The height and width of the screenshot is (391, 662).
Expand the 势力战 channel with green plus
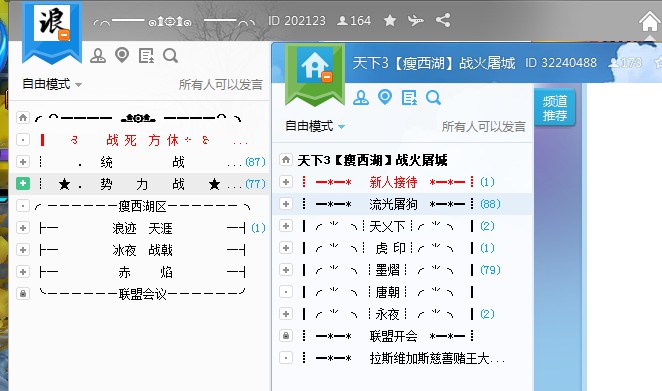[23, 184]
